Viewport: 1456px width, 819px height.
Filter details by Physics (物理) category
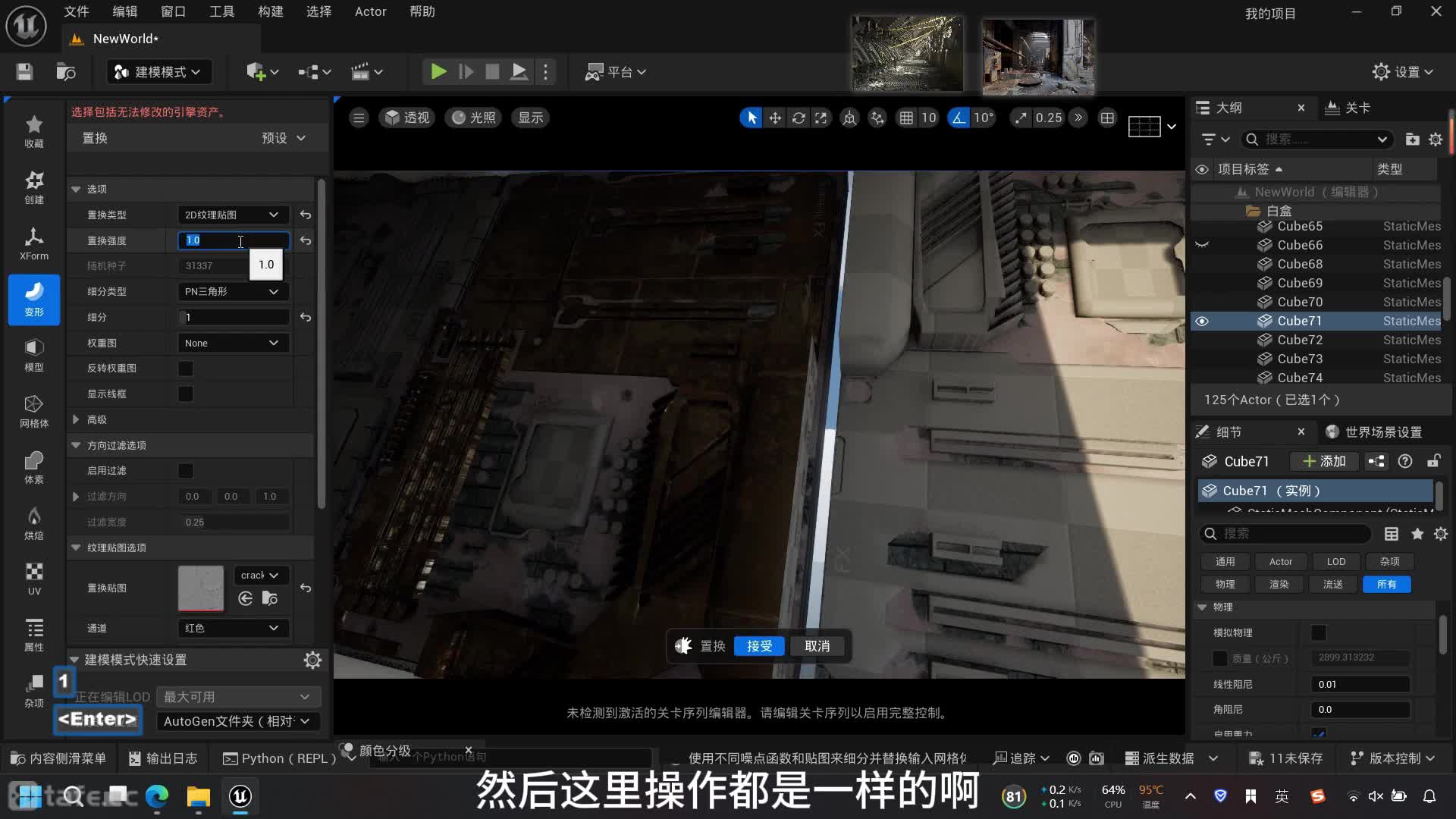(x=1225, y=584)
